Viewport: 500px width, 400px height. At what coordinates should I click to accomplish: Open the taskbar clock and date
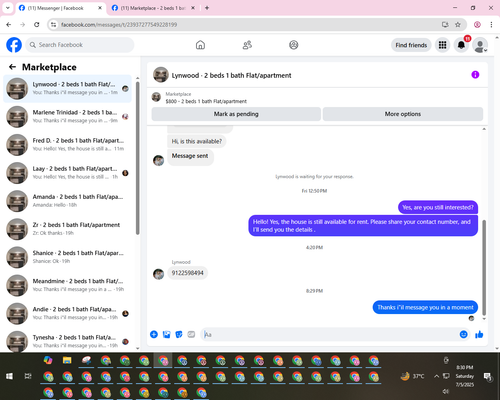click(x=465, y=376)
